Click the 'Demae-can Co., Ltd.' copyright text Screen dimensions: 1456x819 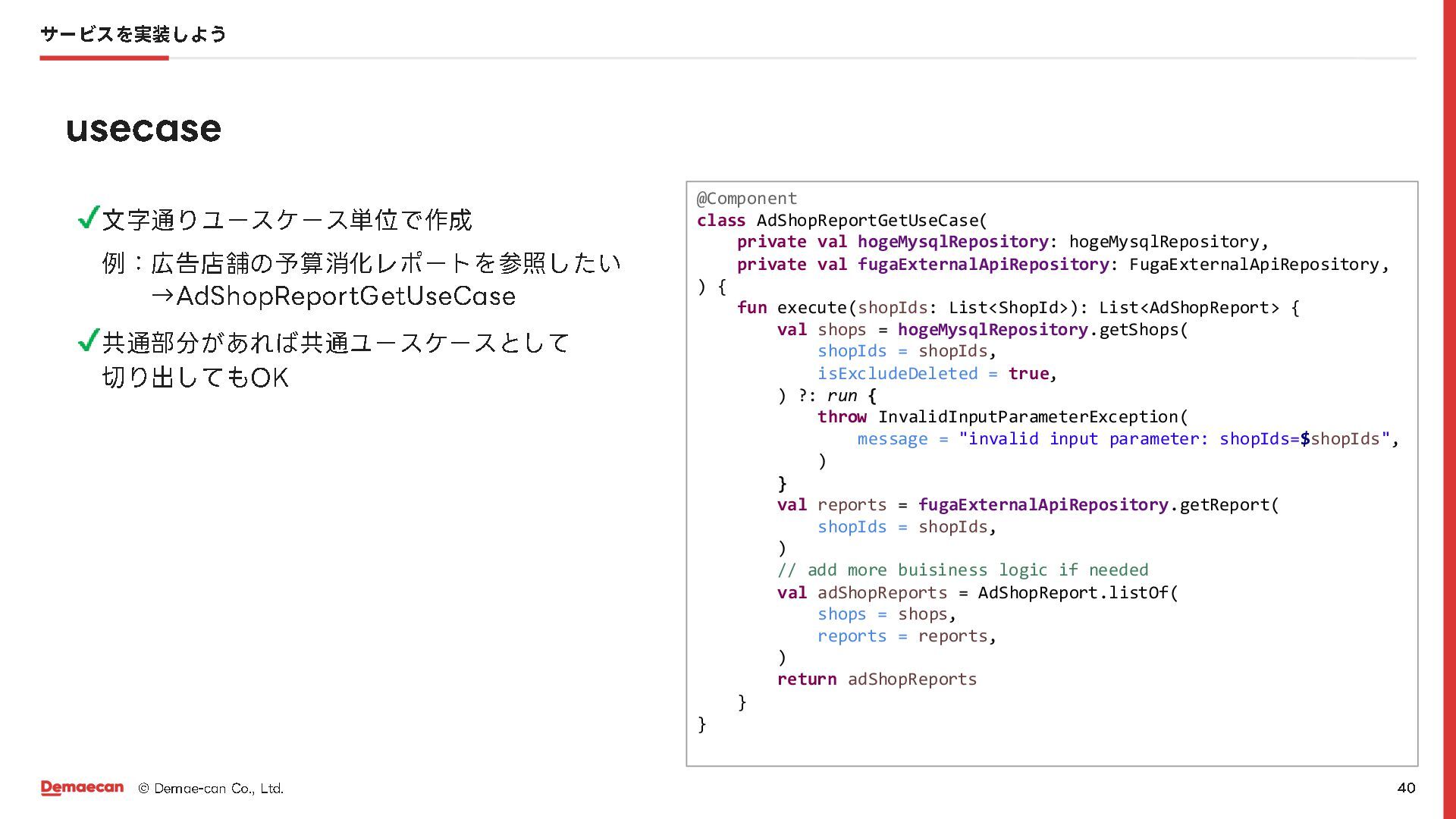218,789
